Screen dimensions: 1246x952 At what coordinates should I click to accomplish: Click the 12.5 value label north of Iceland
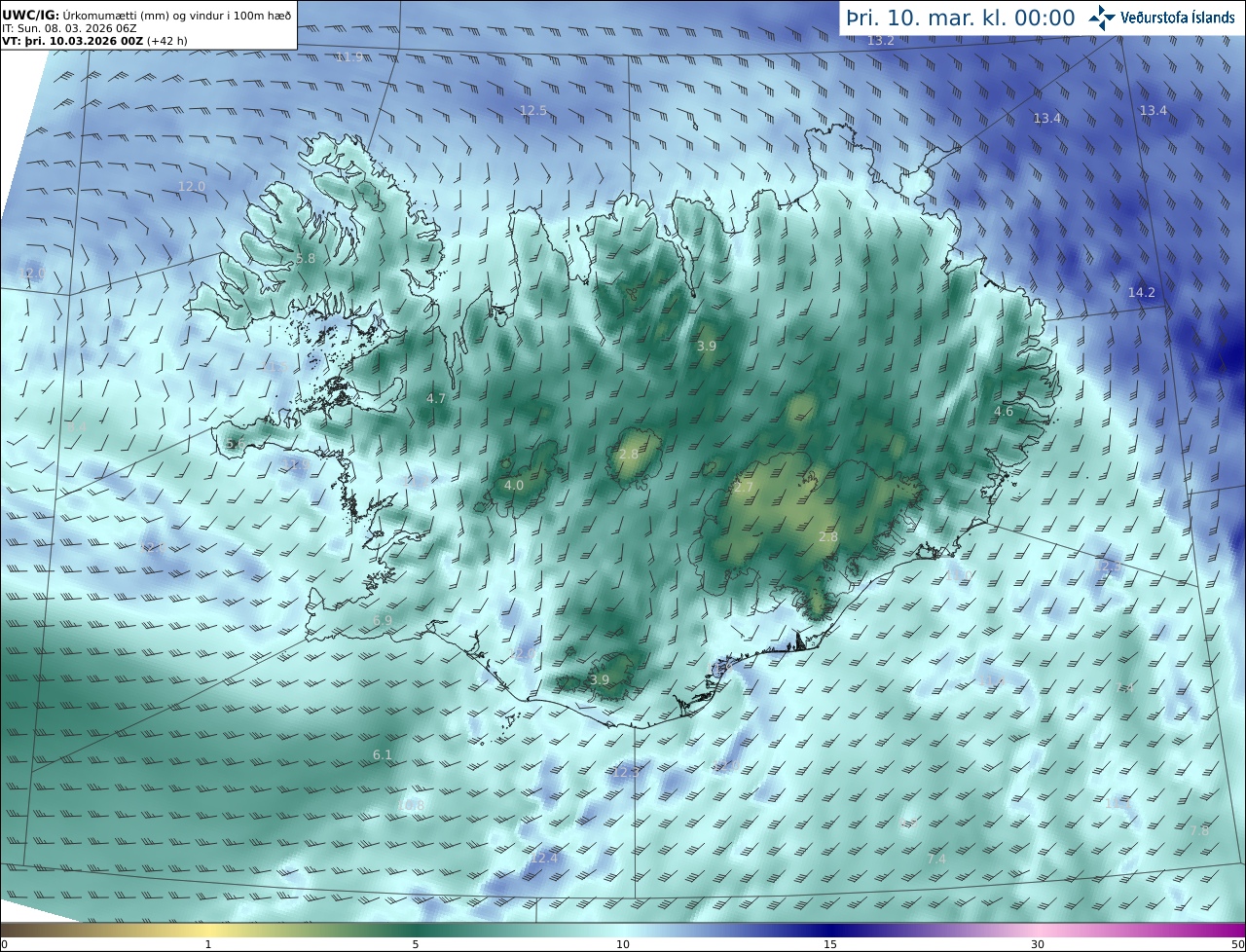(533, 111)
